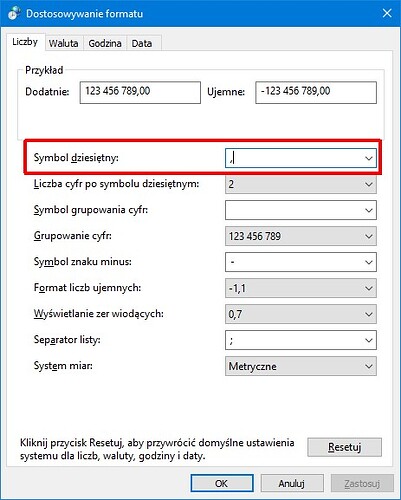This screenshot has height=500, width=401.
Task: Click the Ujemne example field -123 456 789,00
Action: [316, 92]
